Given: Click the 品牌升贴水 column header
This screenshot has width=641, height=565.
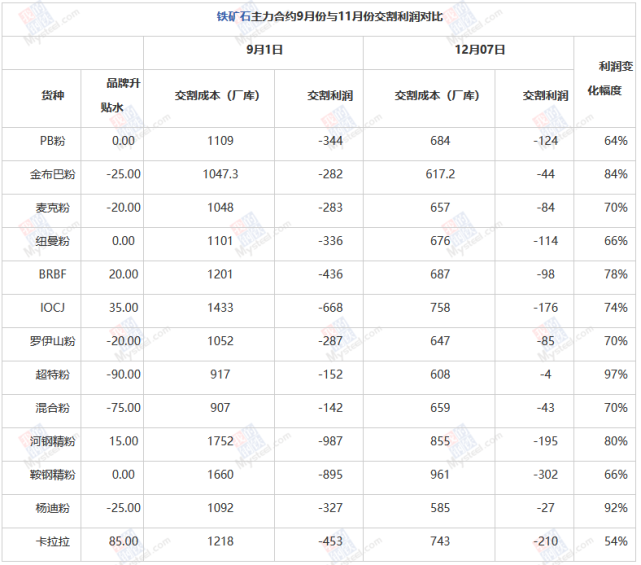Looking at the screenshot, I should tap(121, 96).
